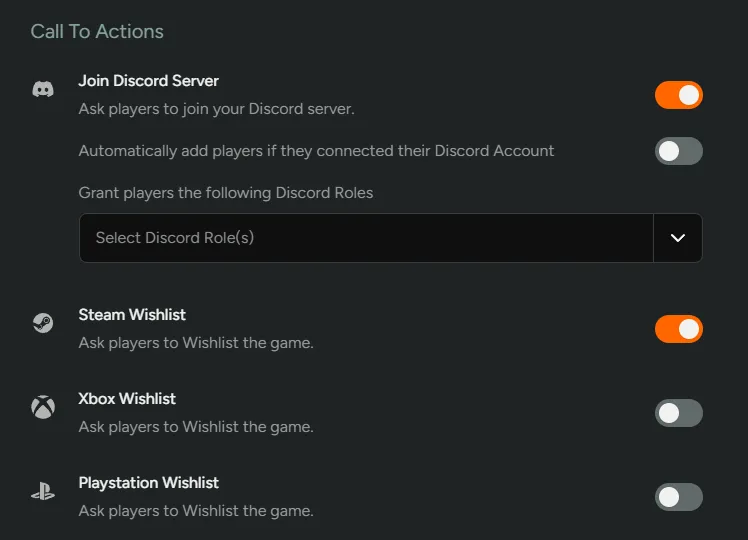Turn off the Steam Wishlist toggle

click(679, 329)
